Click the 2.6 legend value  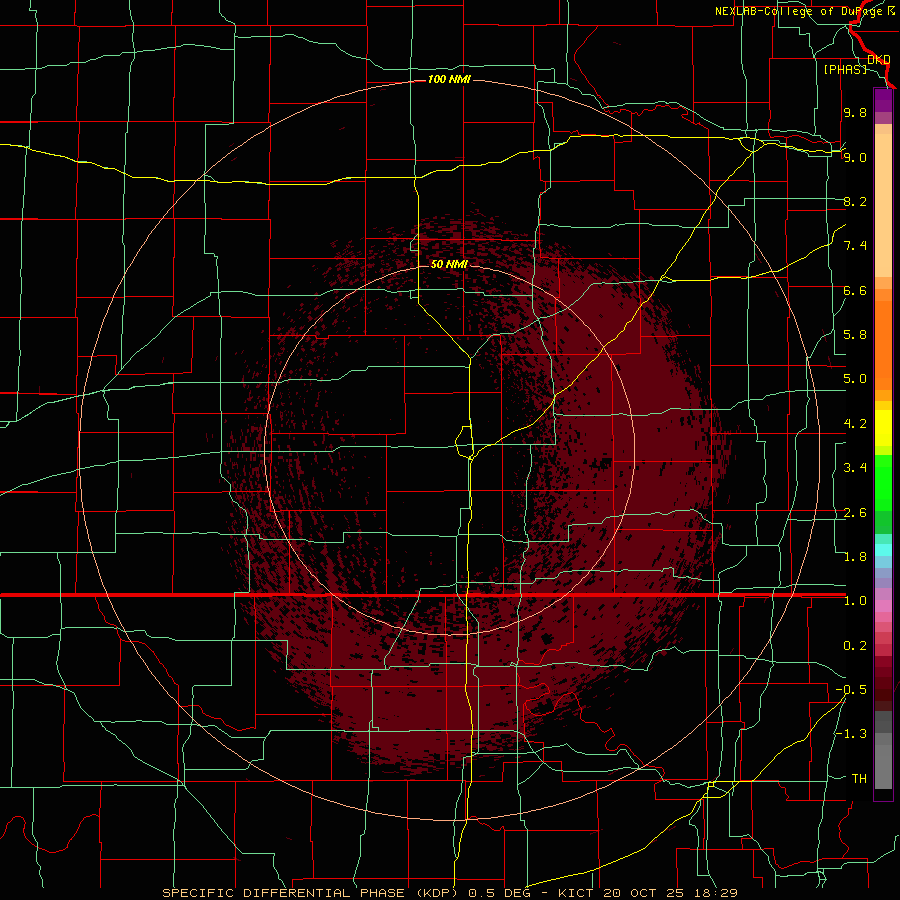(x=855, y=513)
